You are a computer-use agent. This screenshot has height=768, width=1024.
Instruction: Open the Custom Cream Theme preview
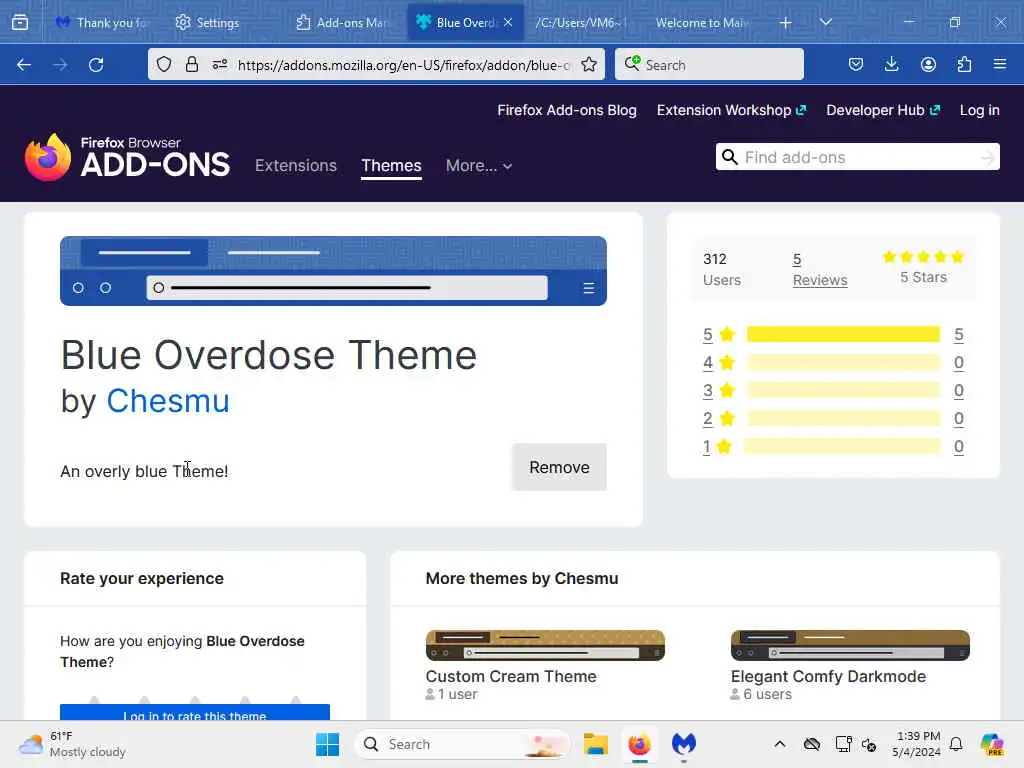(x=545, y=645)
